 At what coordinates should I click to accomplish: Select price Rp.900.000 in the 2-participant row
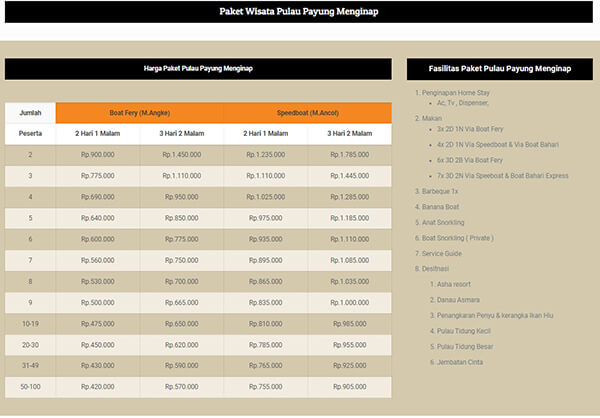(x=98, y=155)
